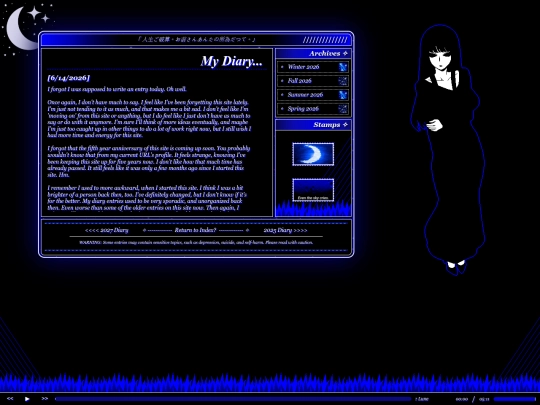Go to the 2027 Diary page
Viewport: 540px width, 405px height.
click(107, 230)
